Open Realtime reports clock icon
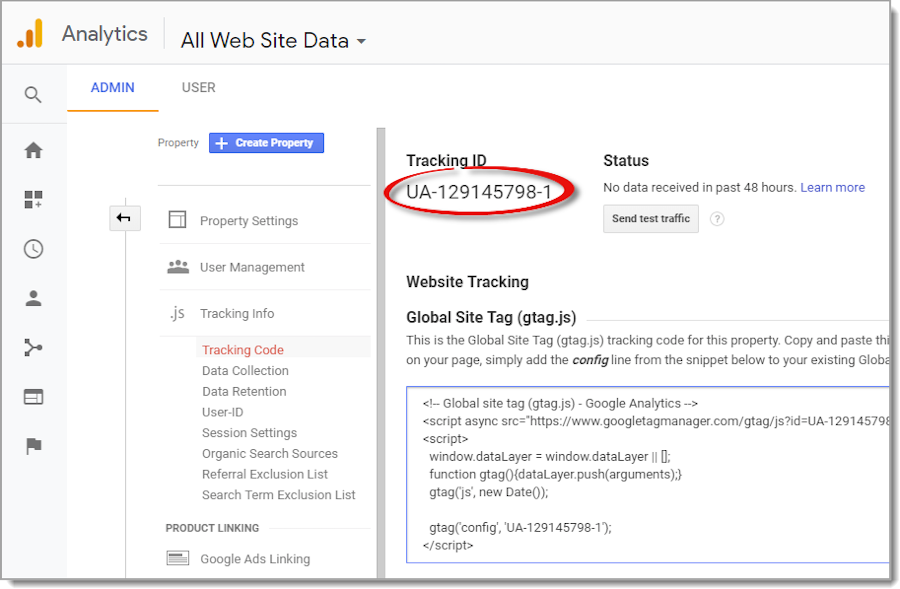The image size is (900, 589). coord(33,249)
